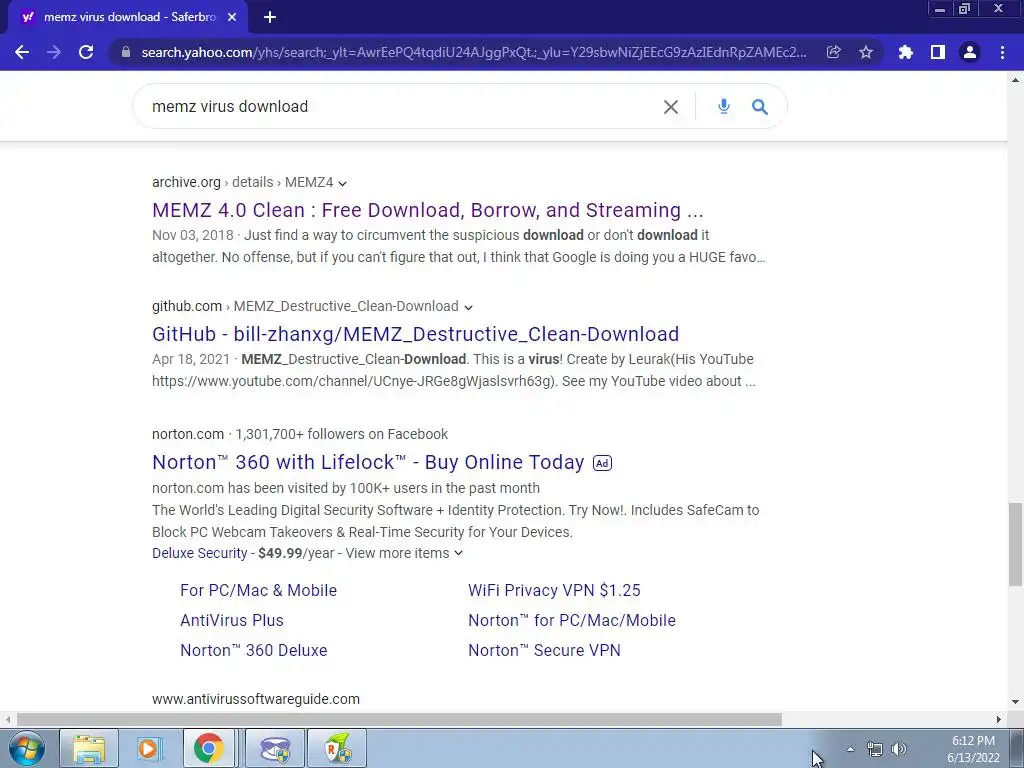Open MEMZ 4.0 Clean archive result

(x=427, y=210)
